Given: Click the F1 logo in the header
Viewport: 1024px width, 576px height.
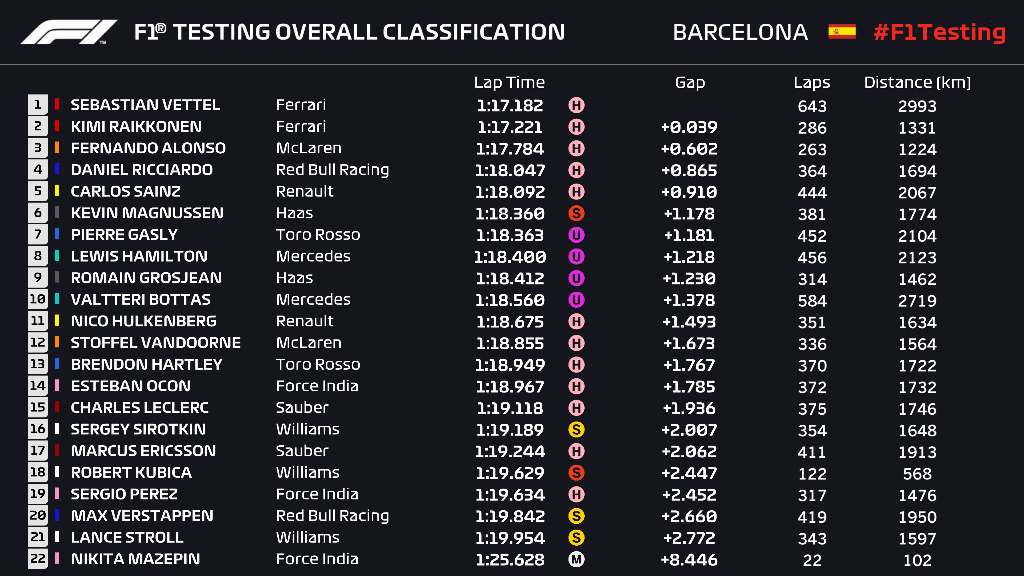Looking at the screenshot, I should (x=68, y=32).
